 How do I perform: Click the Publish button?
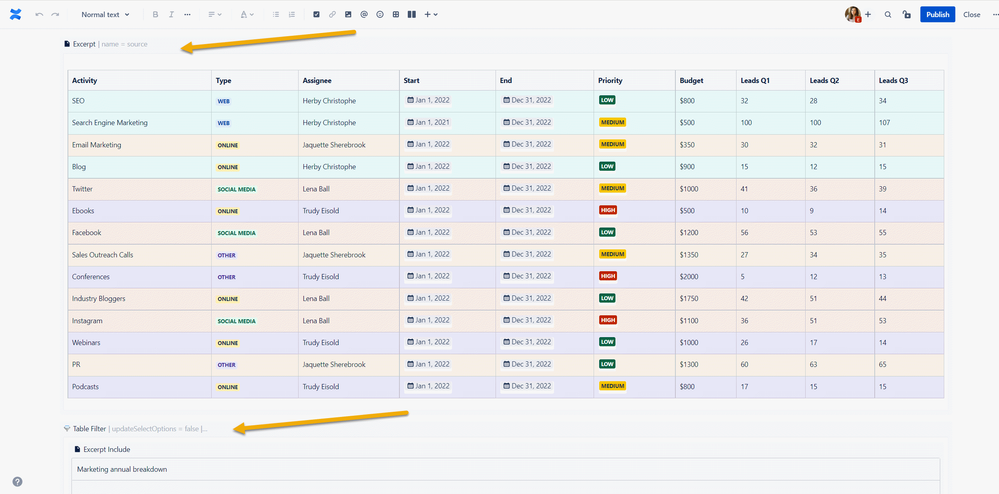[937, 15]
